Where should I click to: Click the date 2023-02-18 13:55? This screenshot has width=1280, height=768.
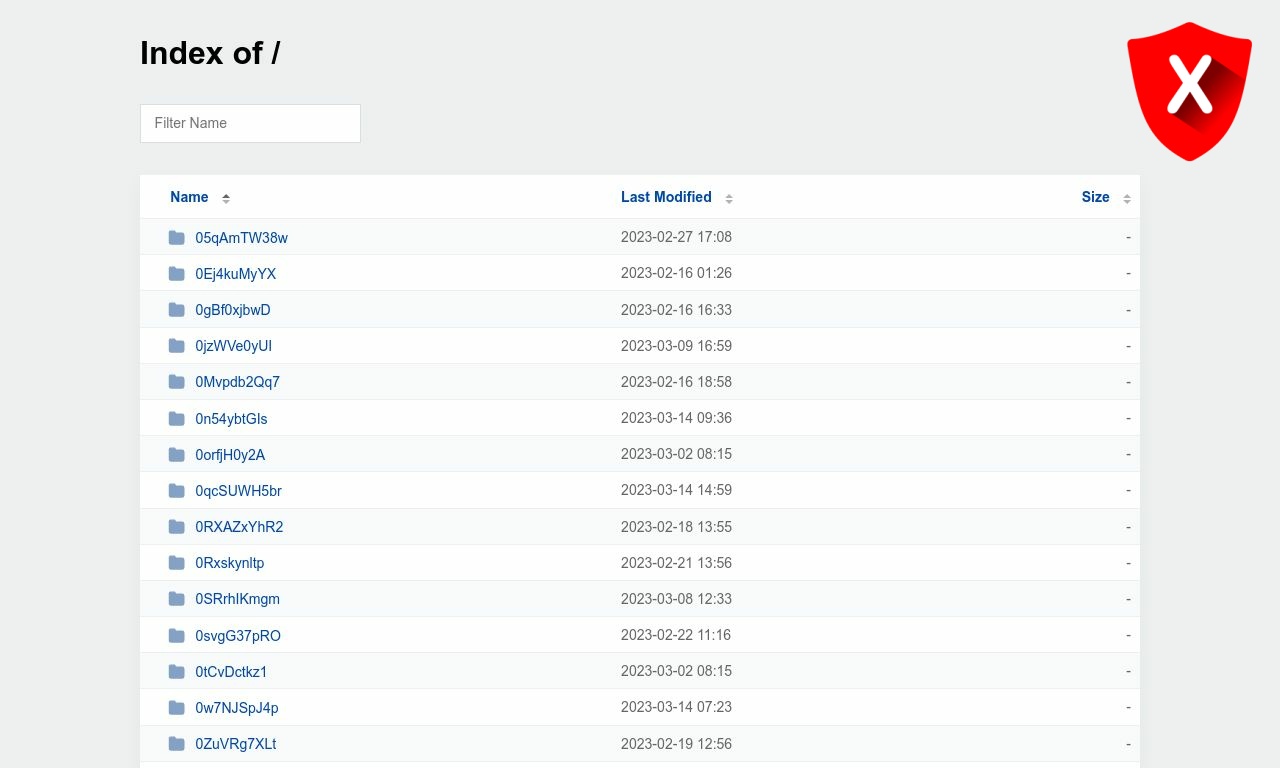(676, 526)
